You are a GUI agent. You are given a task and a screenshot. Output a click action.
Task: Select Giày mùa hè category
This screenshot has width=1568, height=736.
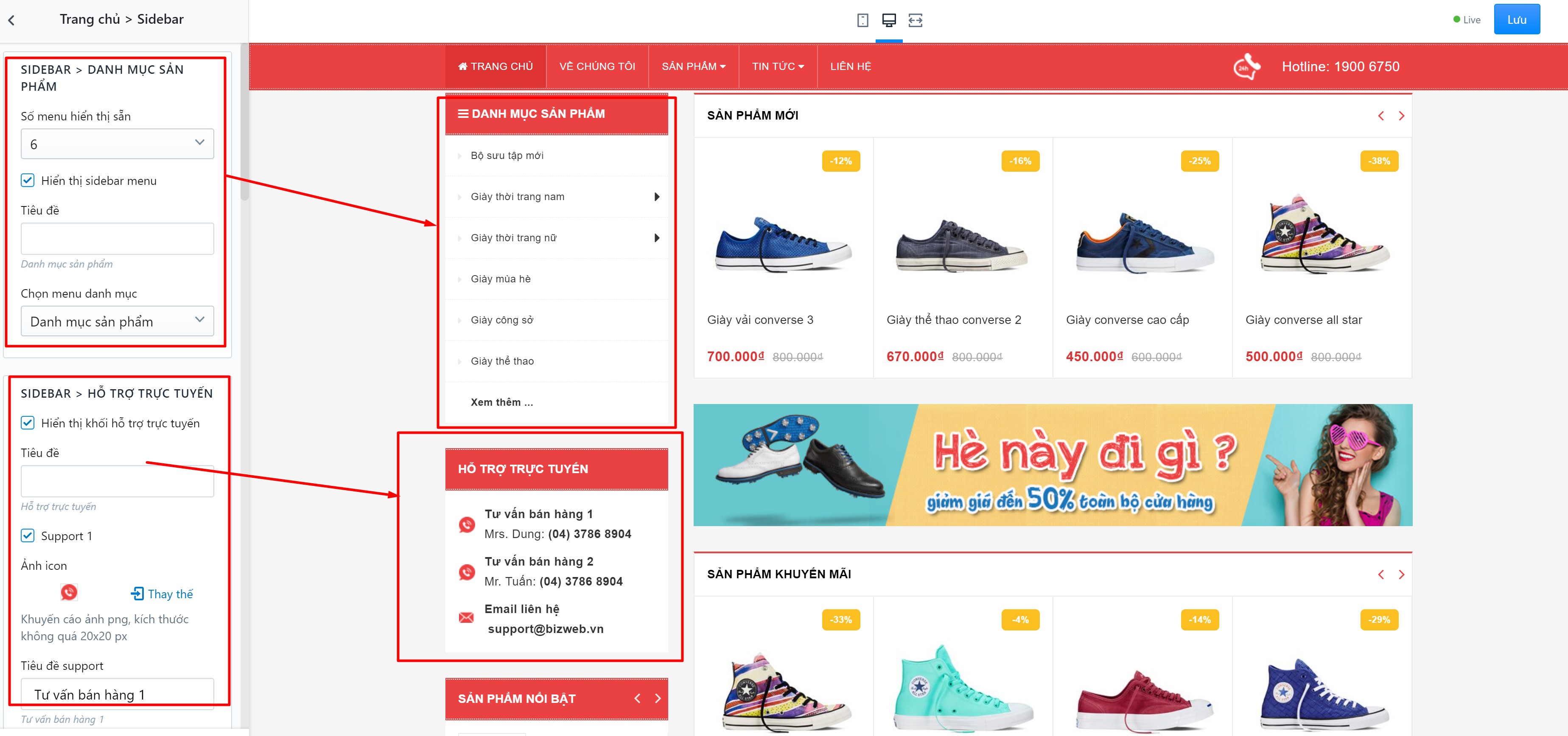(x=500, y=279)
